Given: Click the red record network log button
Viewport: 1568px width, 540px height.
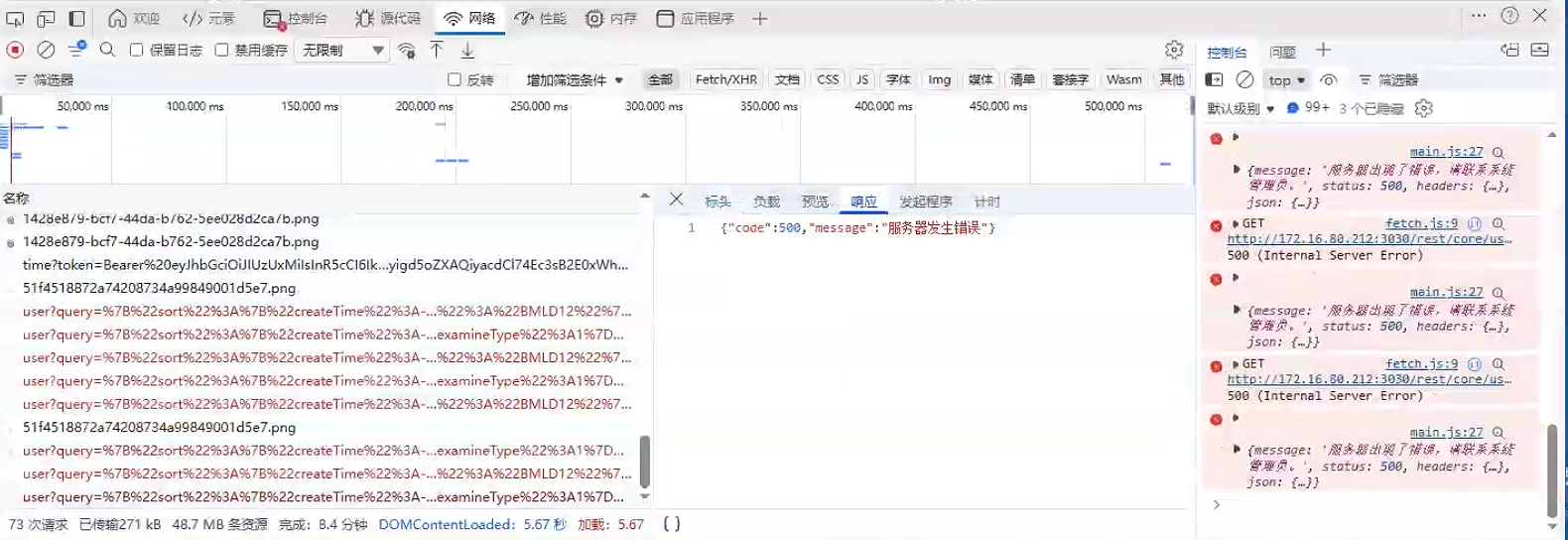Looking at the screenshot, I should tap(15, 50).
